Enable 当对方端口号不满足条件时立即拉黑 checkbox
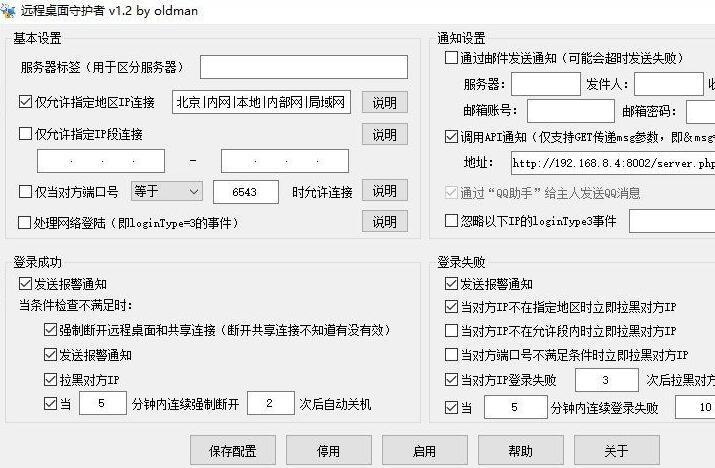This screenshot has width=715, height=468. (451, 355)
